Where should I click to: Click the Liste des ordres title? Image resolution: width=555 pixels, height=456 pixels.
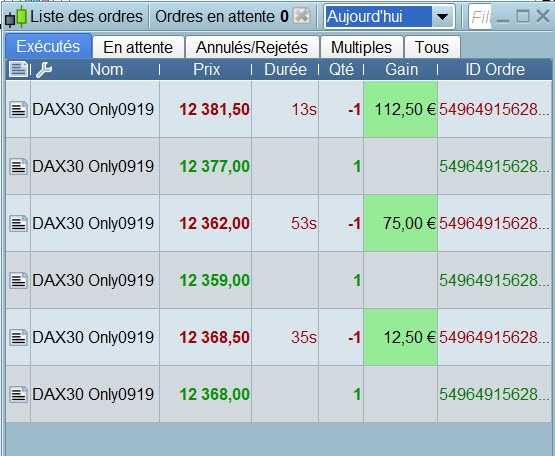click(x=86, y=17)
